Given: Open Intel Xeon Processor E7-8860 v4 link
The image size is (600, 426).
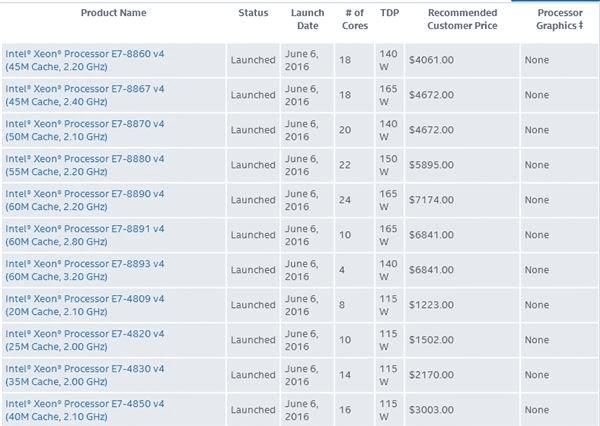Looking at the screenshot, I should (x=83, y=53).
